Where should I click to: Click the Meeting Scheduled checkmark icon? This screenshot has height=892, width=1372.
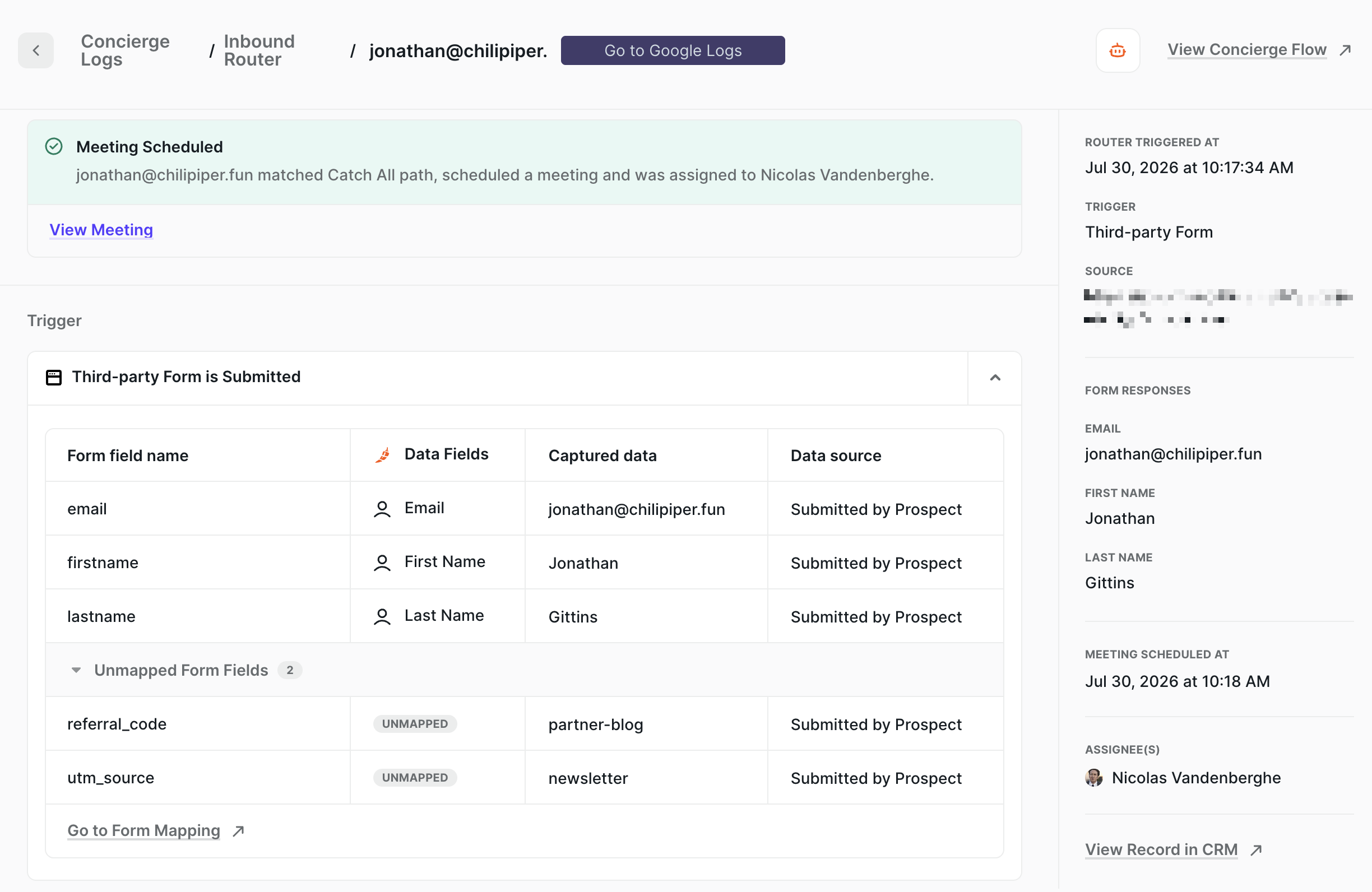pos(54,146)
